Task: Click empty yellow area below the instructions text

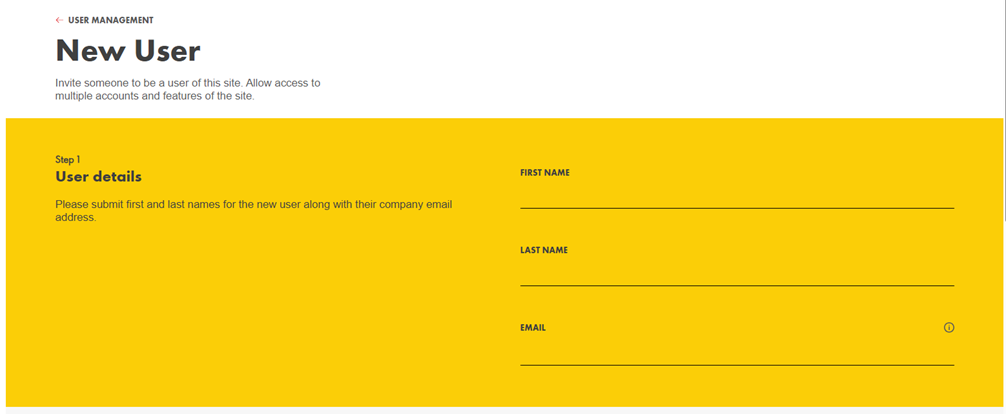Action: coord(250,310)
